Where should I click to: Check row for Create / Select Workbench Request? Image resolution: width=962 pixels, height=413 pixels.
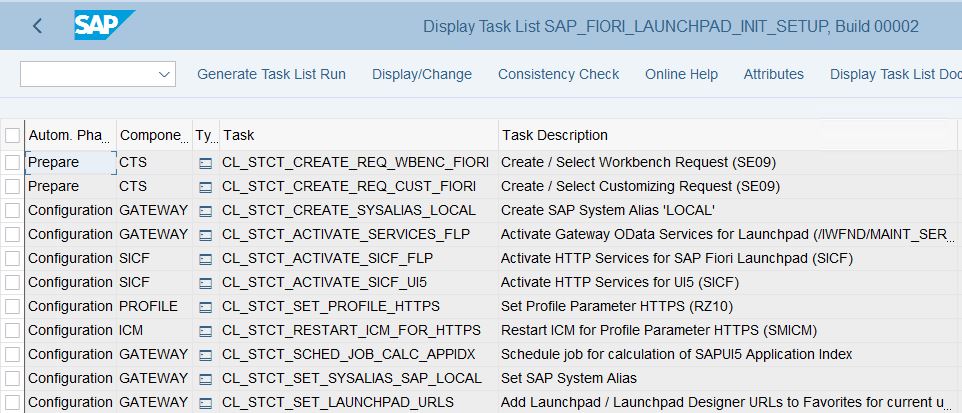coord(12,163)
